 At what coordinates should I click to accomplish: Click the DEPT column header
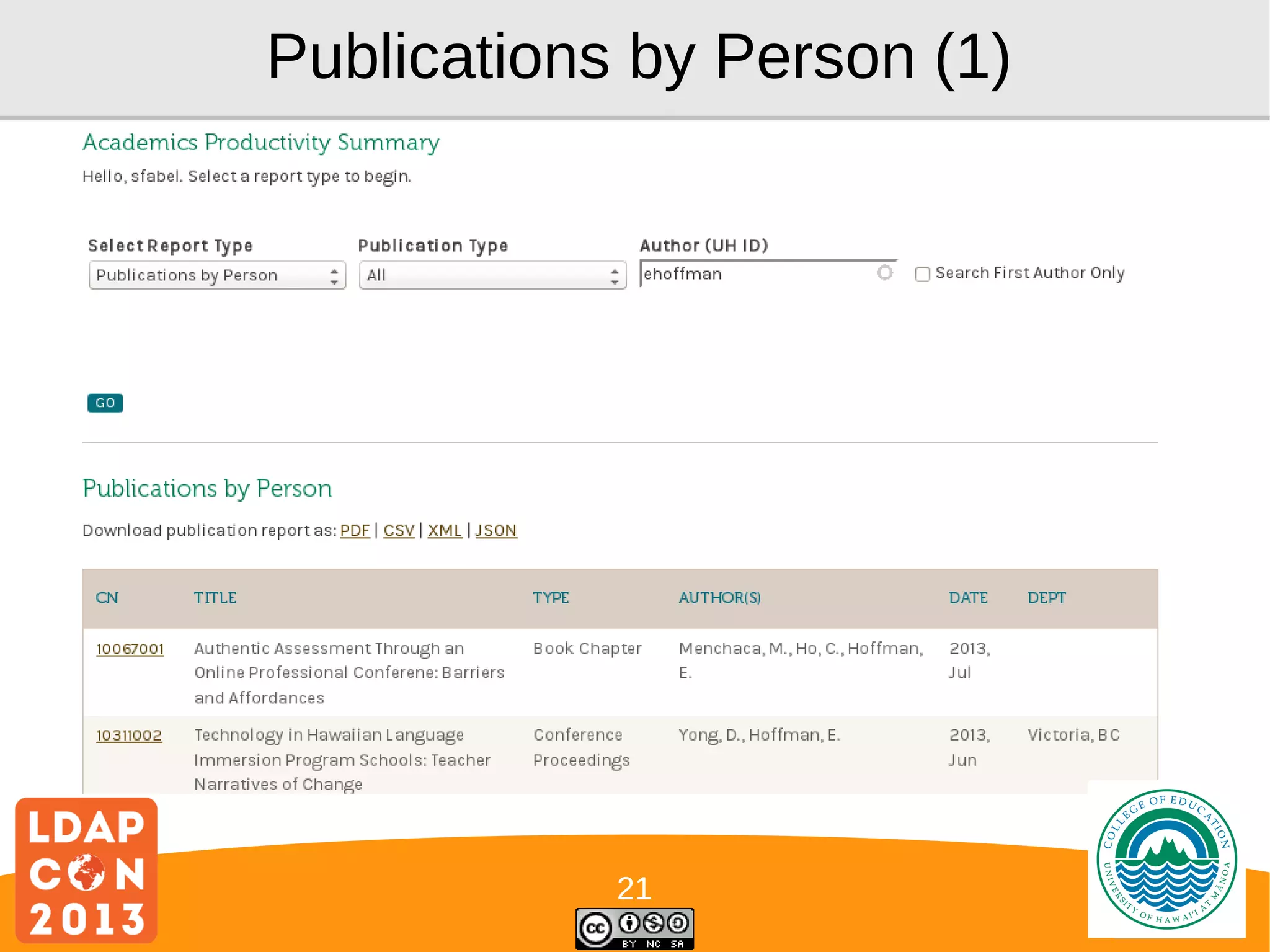coord(1047,598)
